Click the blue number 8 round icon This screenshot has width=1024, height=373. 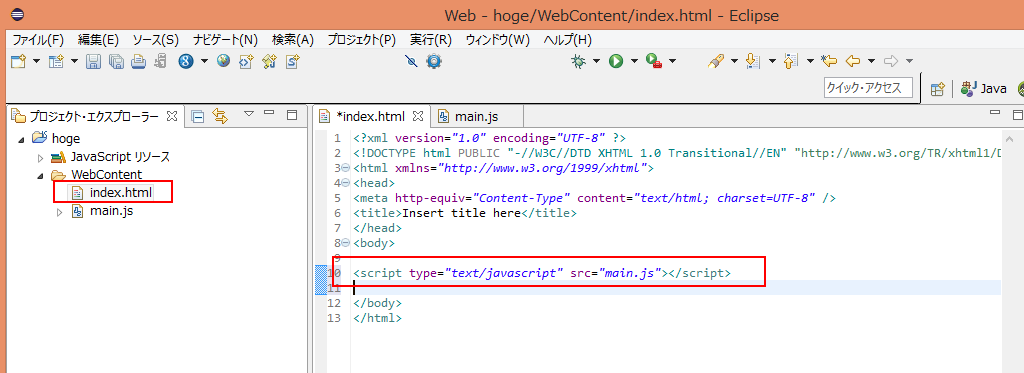pyautogui.click(x=186, y=61)
